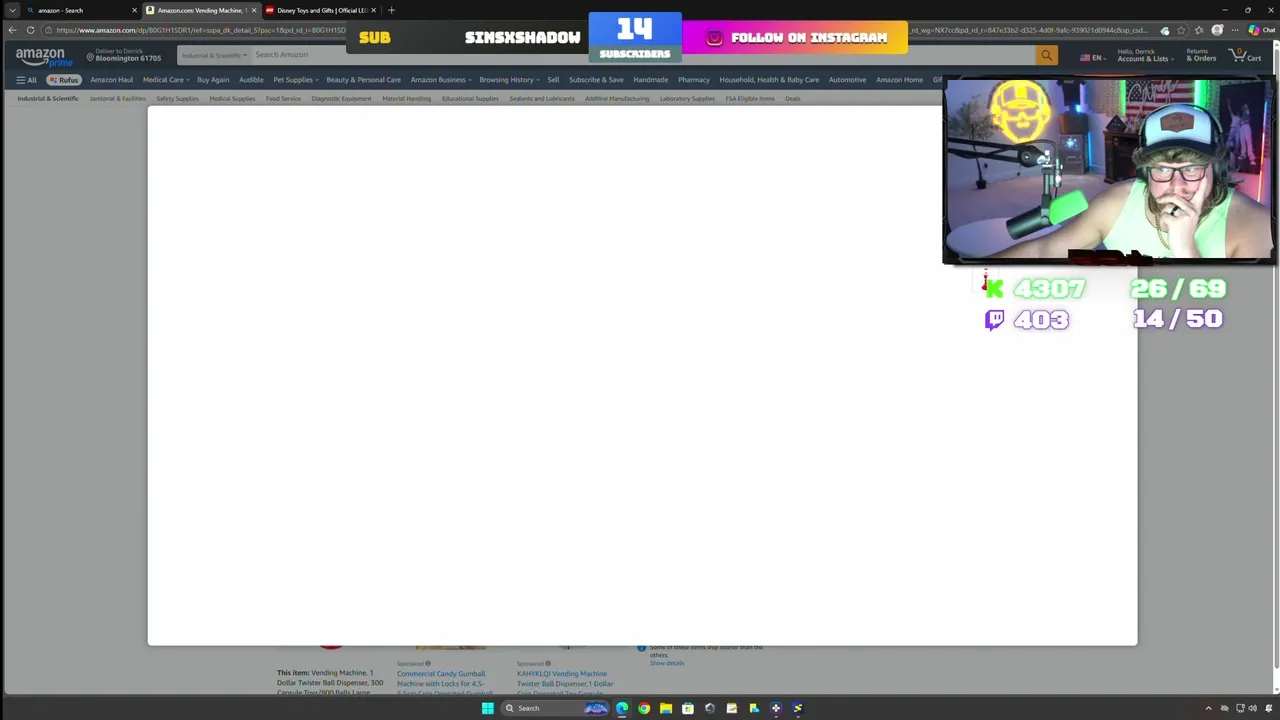Favorite this page with the star icon
Screen dimensions: 1280x720
(1181, 30)
